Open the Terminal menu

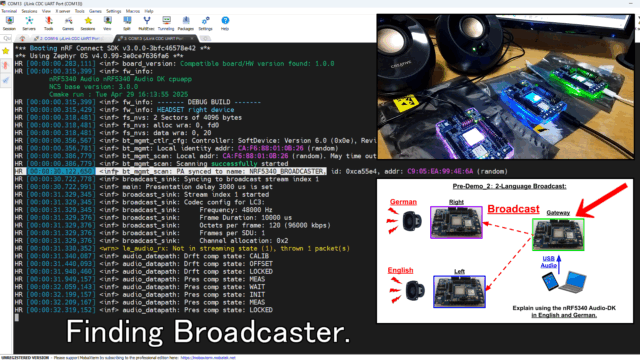pyautogui.click(x=9, y=11)
